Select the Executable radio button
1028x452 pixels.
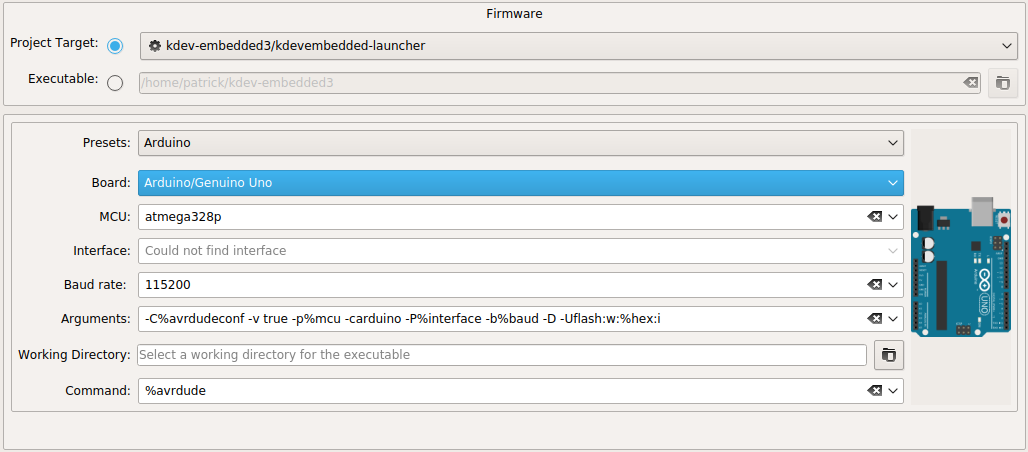(x=115, y=83)
